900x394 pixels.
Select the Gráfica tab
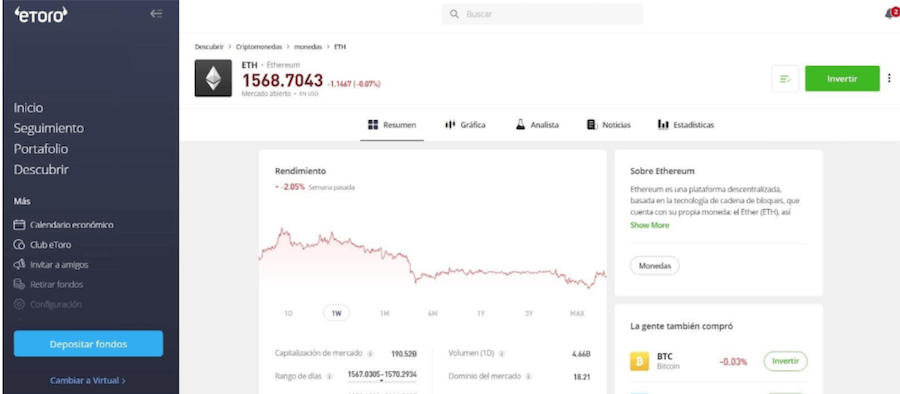click(x=465, y=125)
